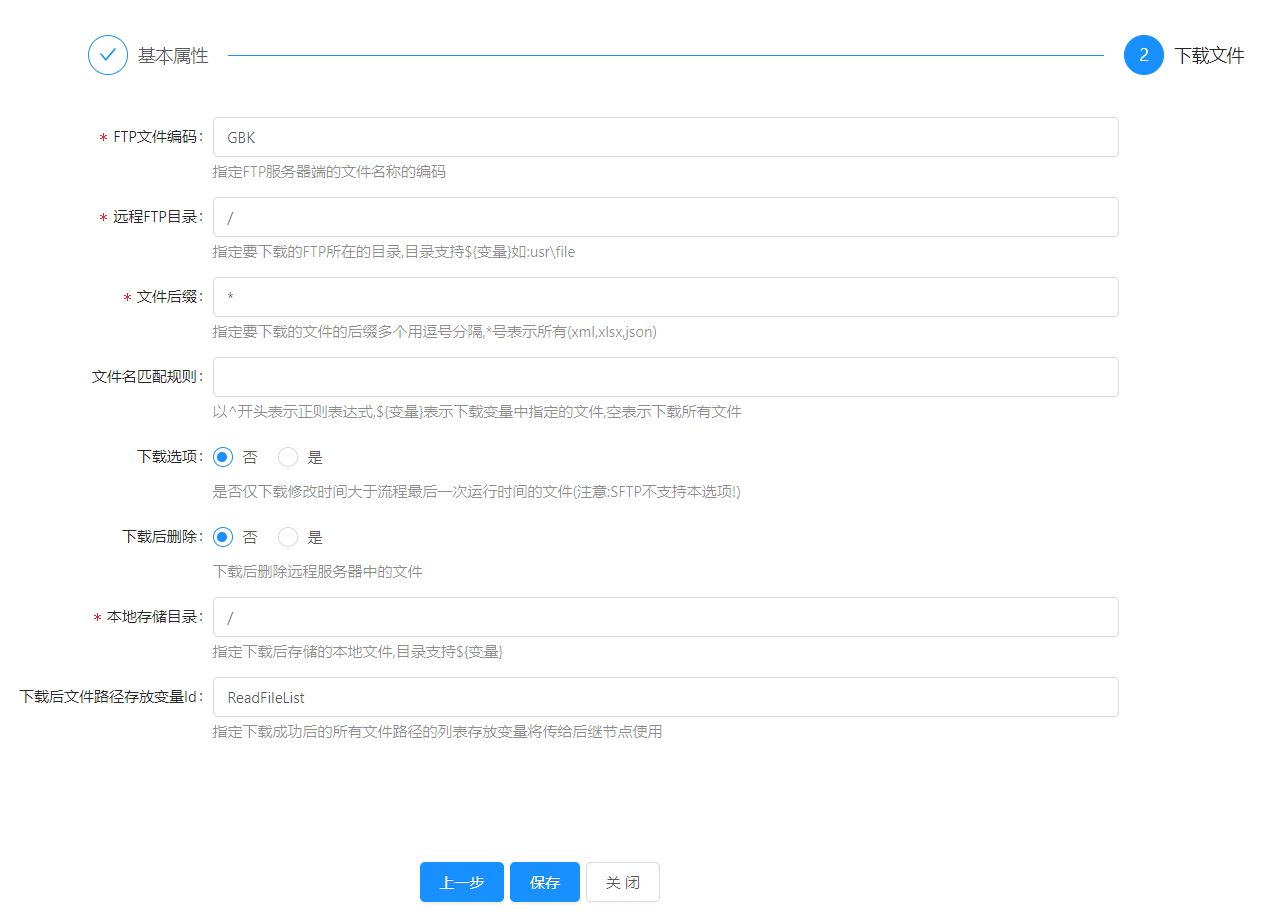Go back with the 上一步 button

pos(461,882)
